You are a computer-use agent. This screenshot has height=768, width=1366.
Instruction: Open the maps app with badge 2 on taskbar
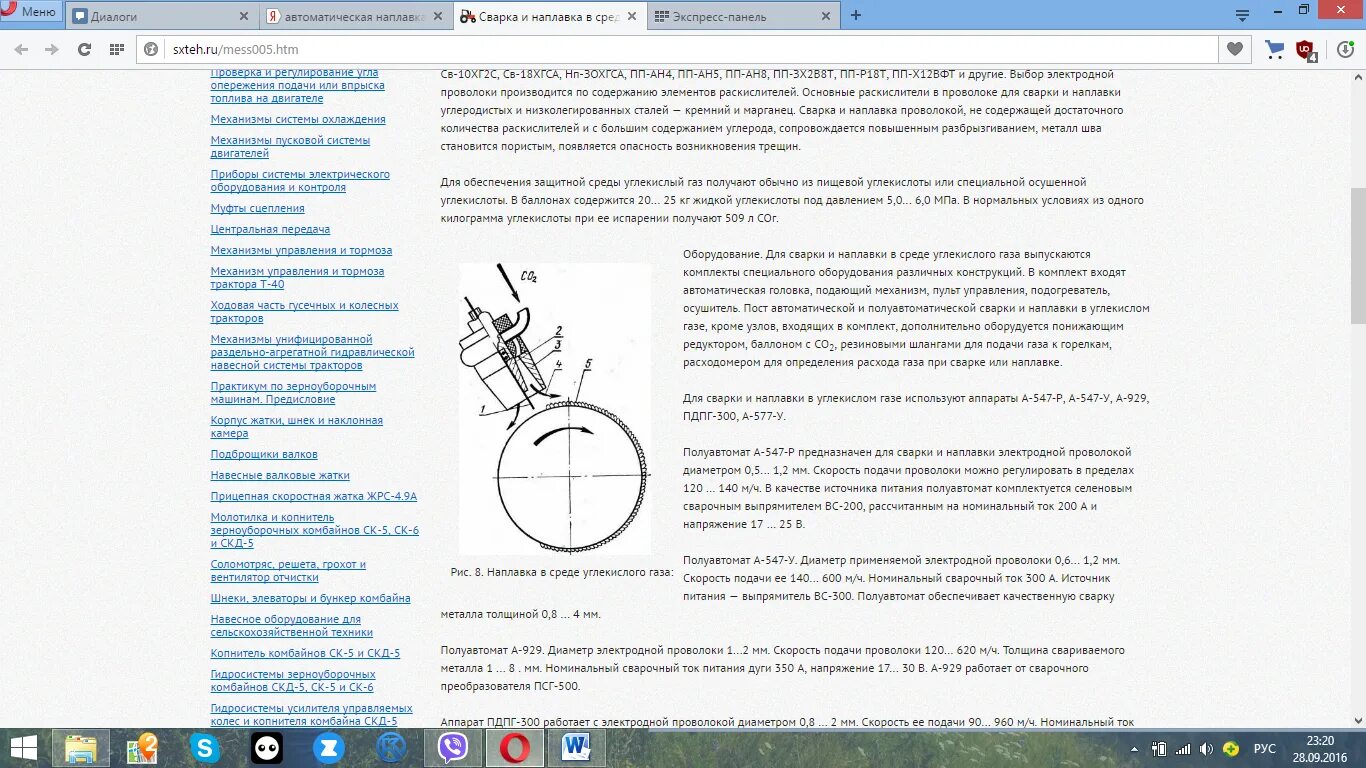143,748
